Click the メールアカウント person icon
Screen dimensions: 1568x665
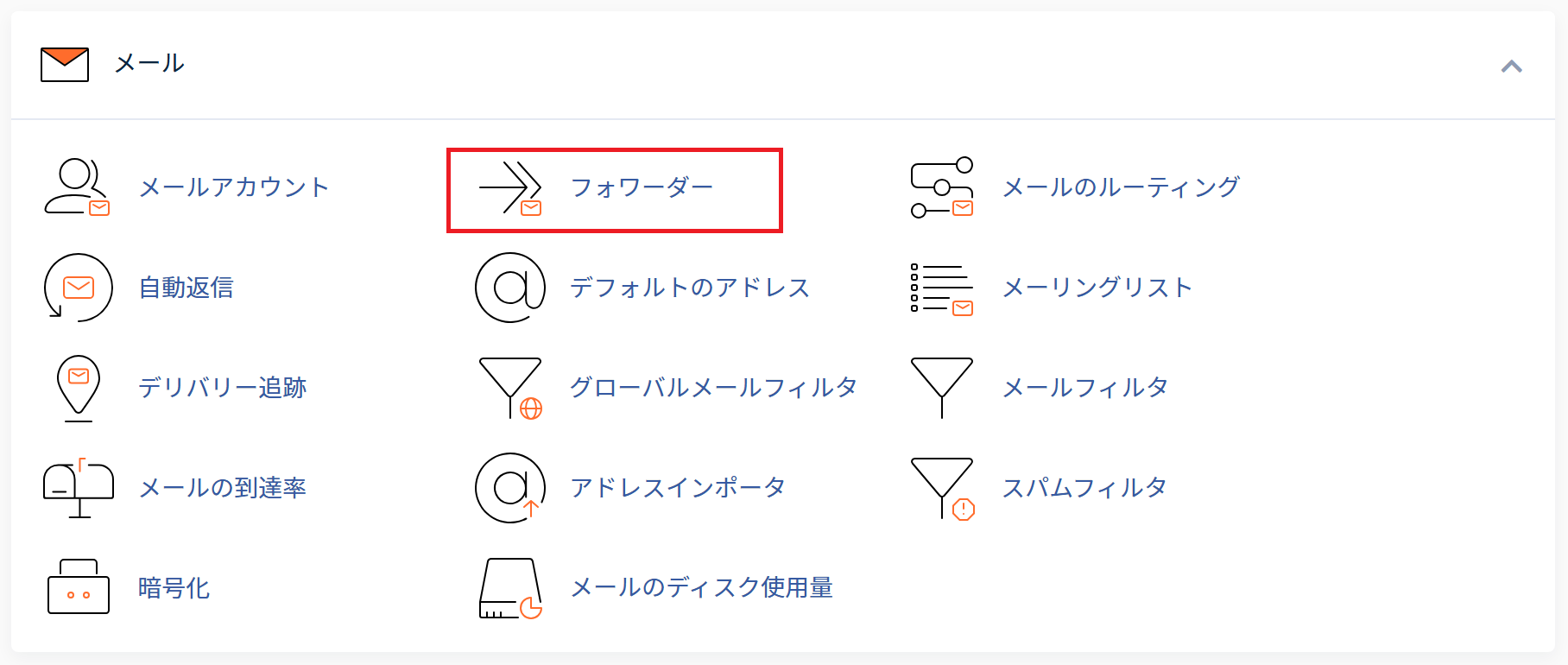pyautogui.click(x=77, y=187)
